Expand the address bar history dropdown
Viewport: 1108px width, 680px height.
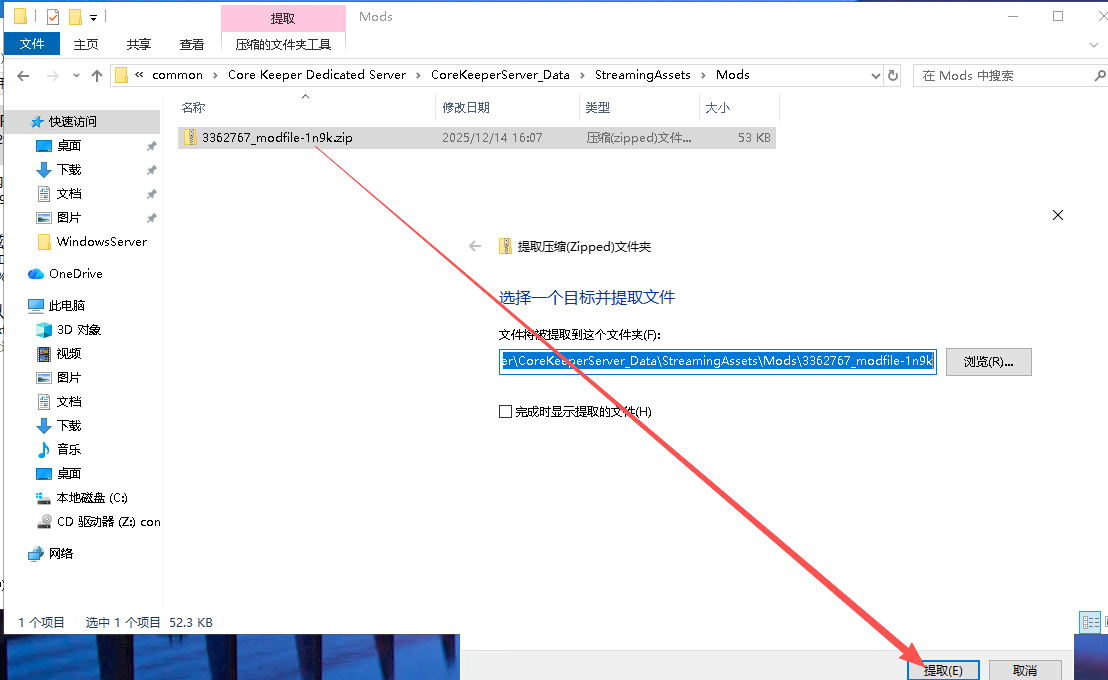point(876,75)
